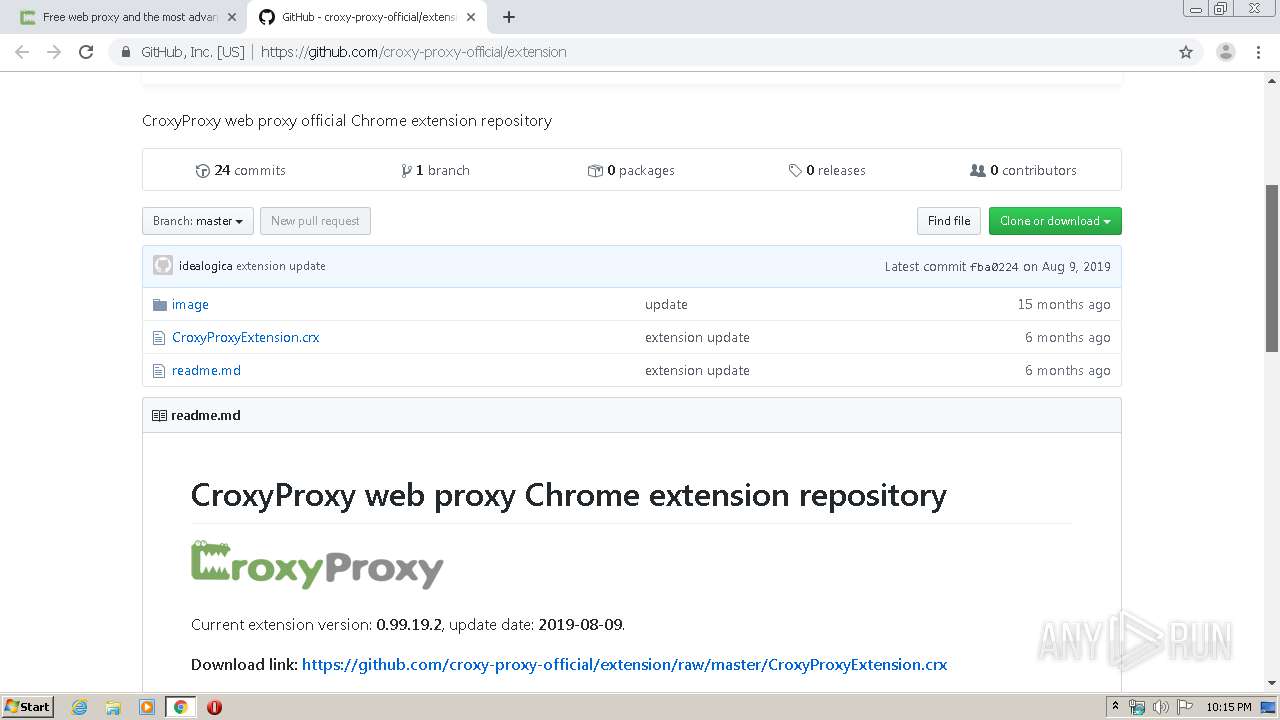1280x720 pixels.
Task: Expand the Clone or download dropdown
Action: (x=1055, y=221)
